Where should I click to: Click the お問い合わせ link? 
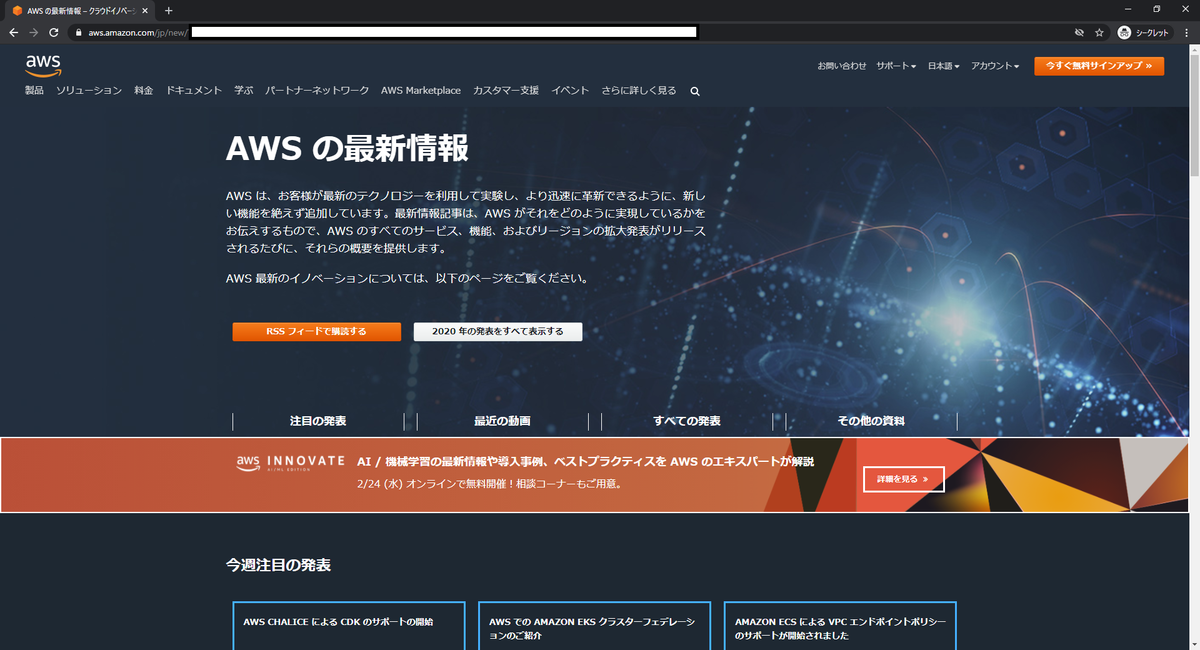click(842, 66)
